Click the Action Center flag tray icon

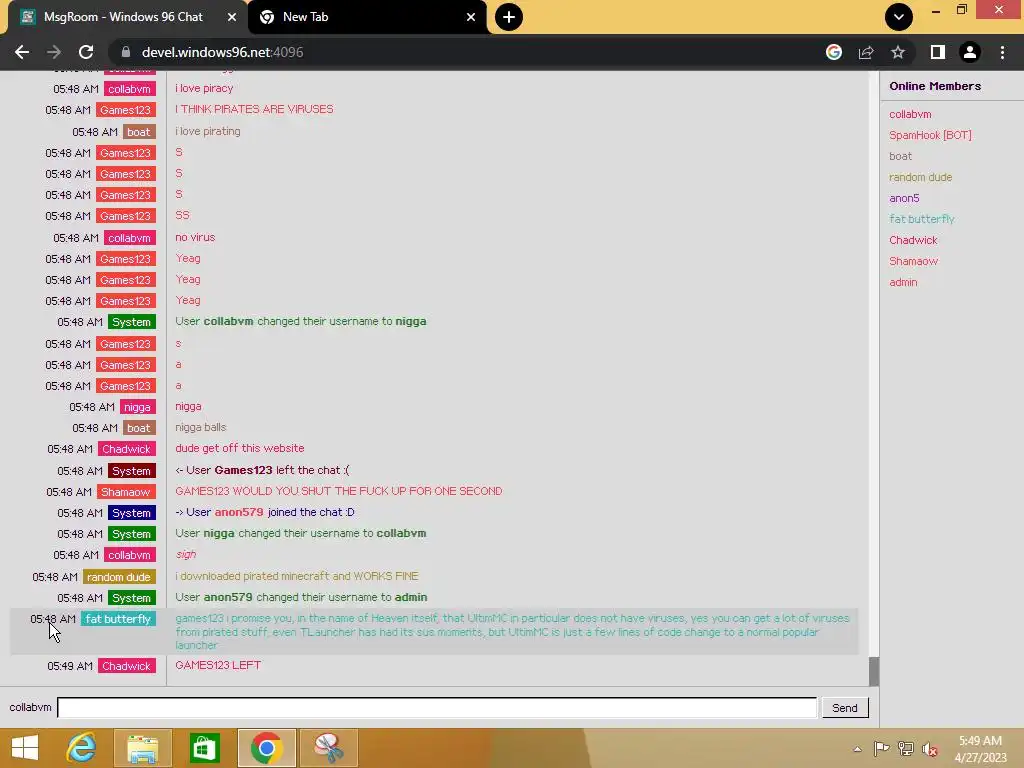[x=881, y=749]
